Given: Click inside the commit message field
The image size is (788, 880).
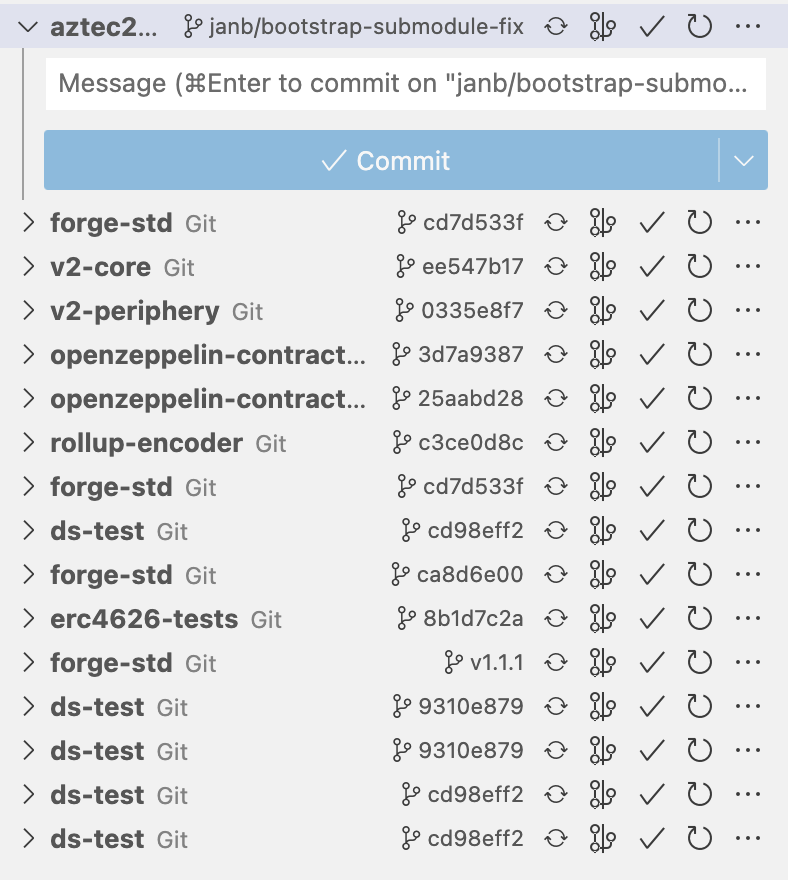Looking at the screenshot, I should tap(405, 84).
